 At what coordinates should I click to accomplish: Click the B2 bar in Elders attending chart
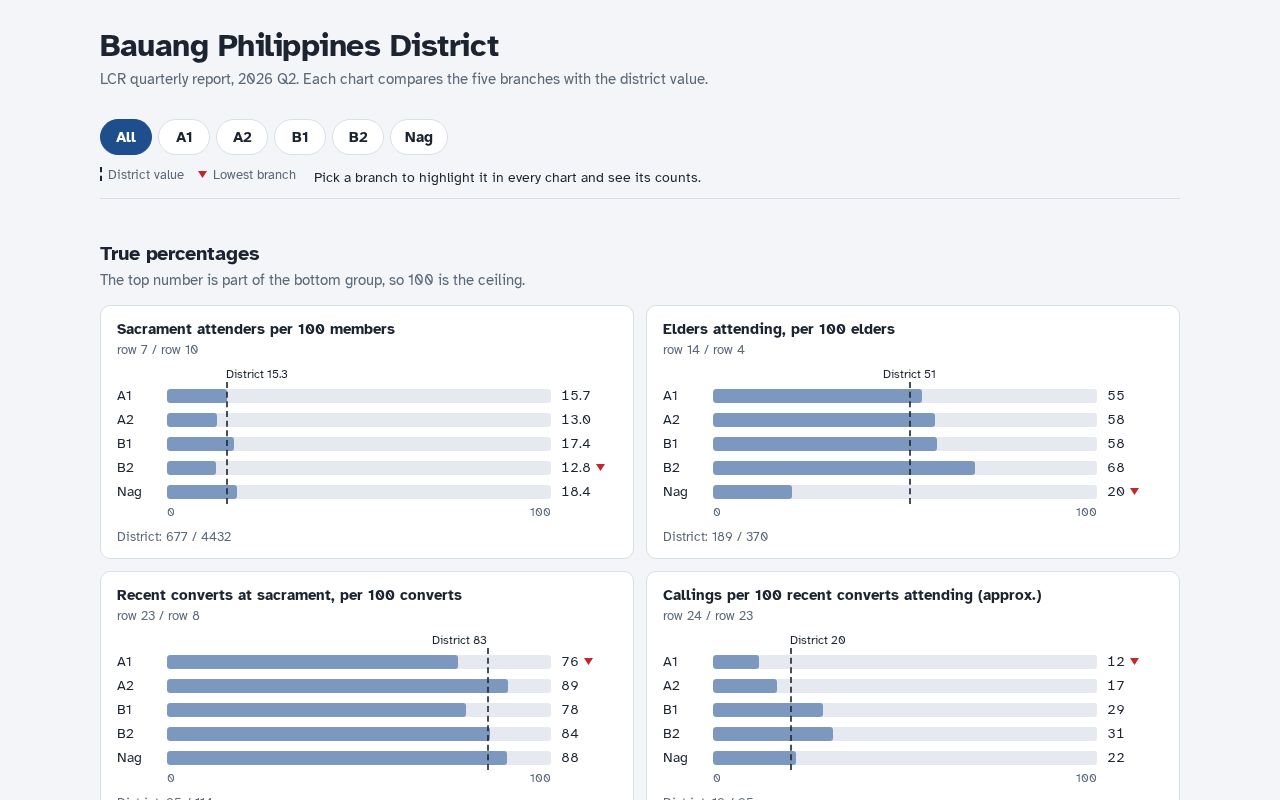point(844,468)
